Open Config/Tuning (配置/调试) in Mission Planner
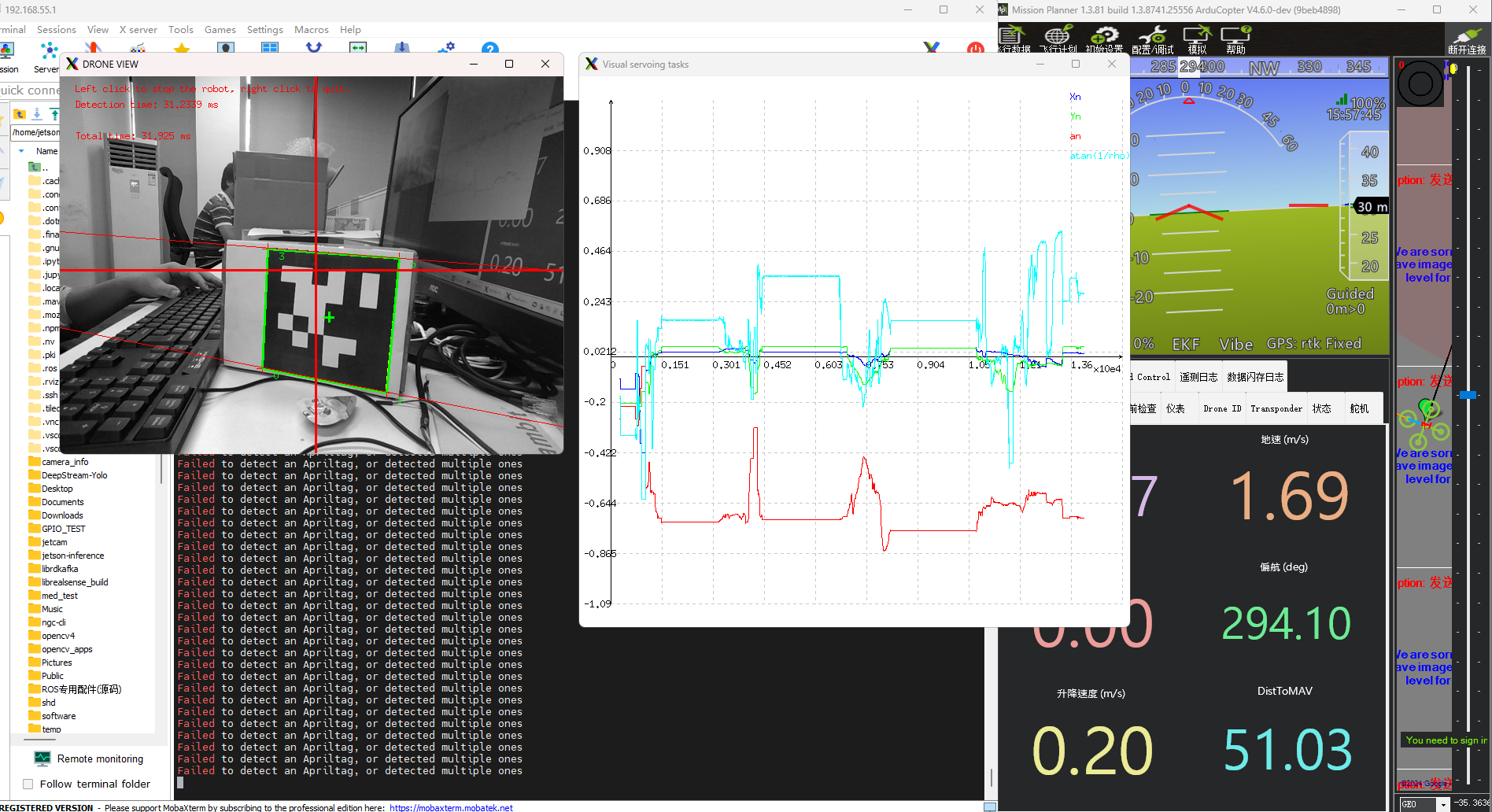Screen dimensions: 1492x812 [1153, 39]
